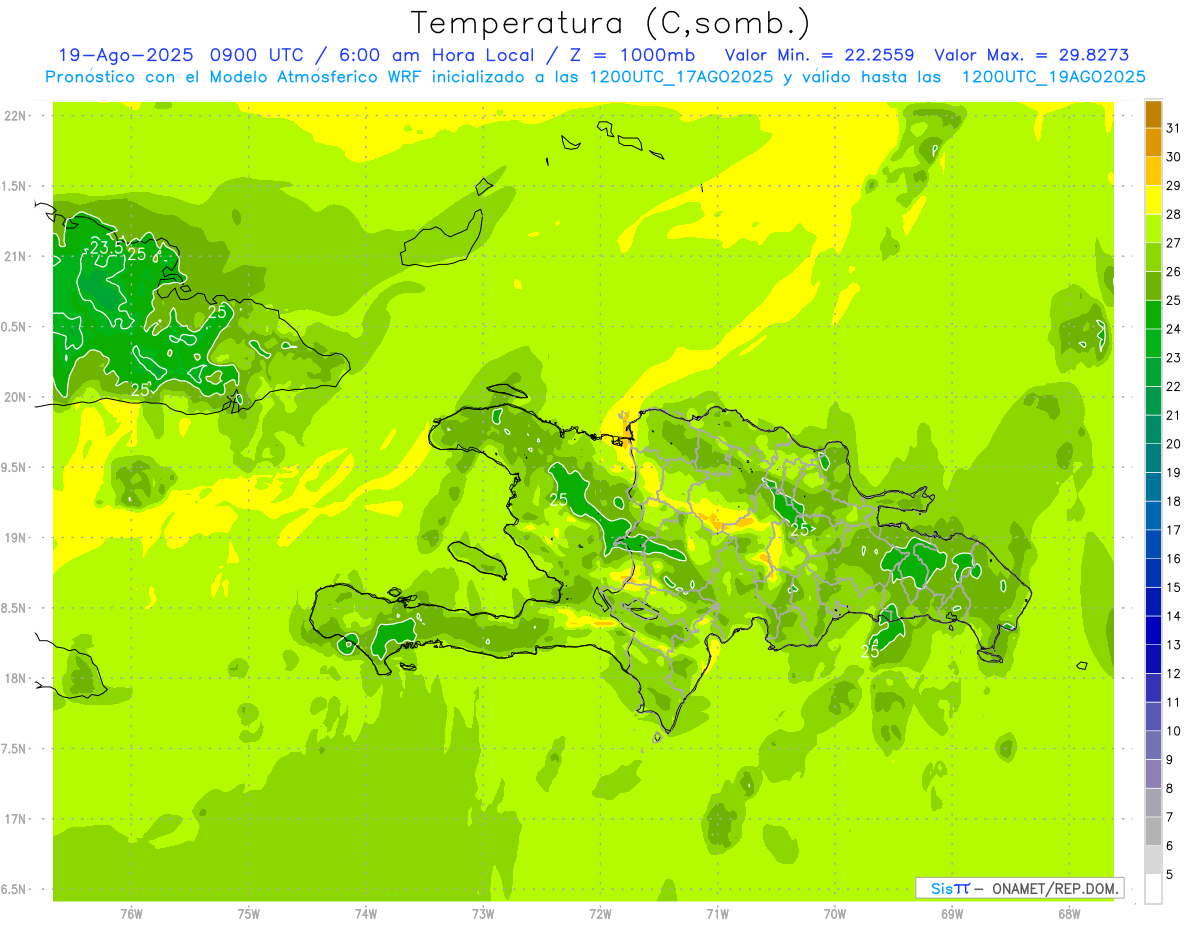Viewport: 1200px width, 927px height.
Task: Click the legend value '10'
Action: click(1174, 731)
